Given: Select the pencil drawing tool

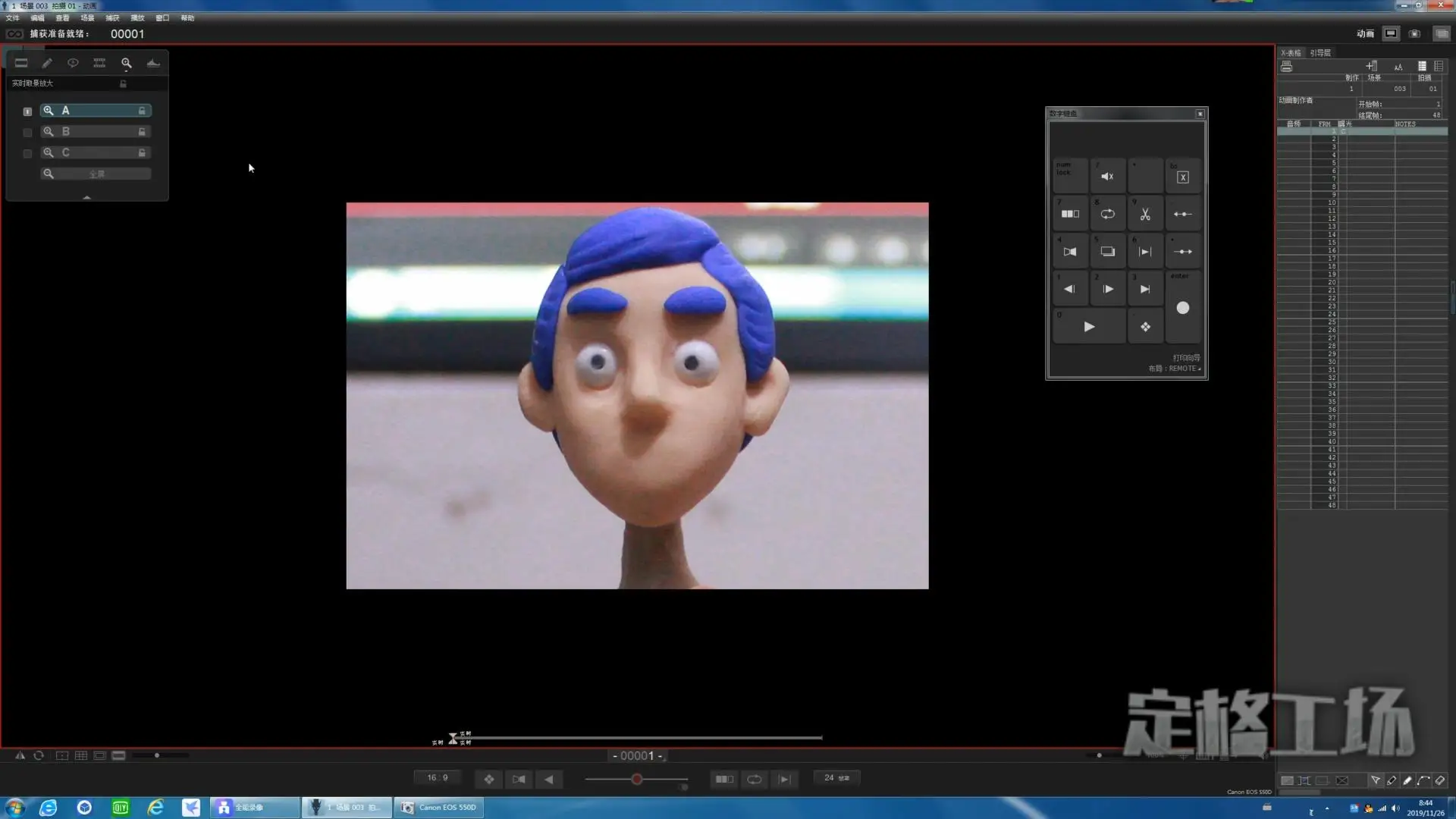Looking at the screenshot, I should point(47,63).
